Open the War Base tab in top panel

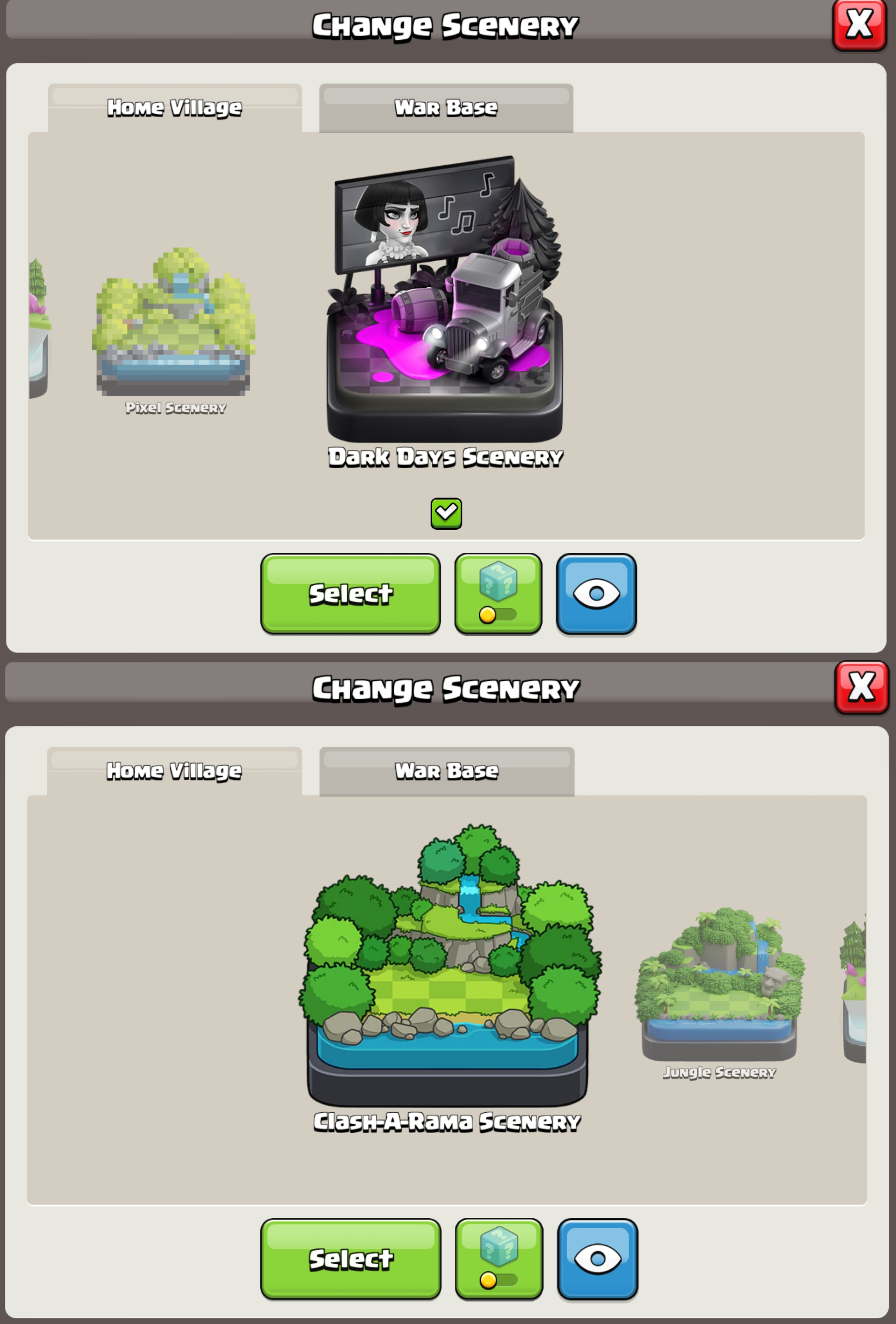446,108
